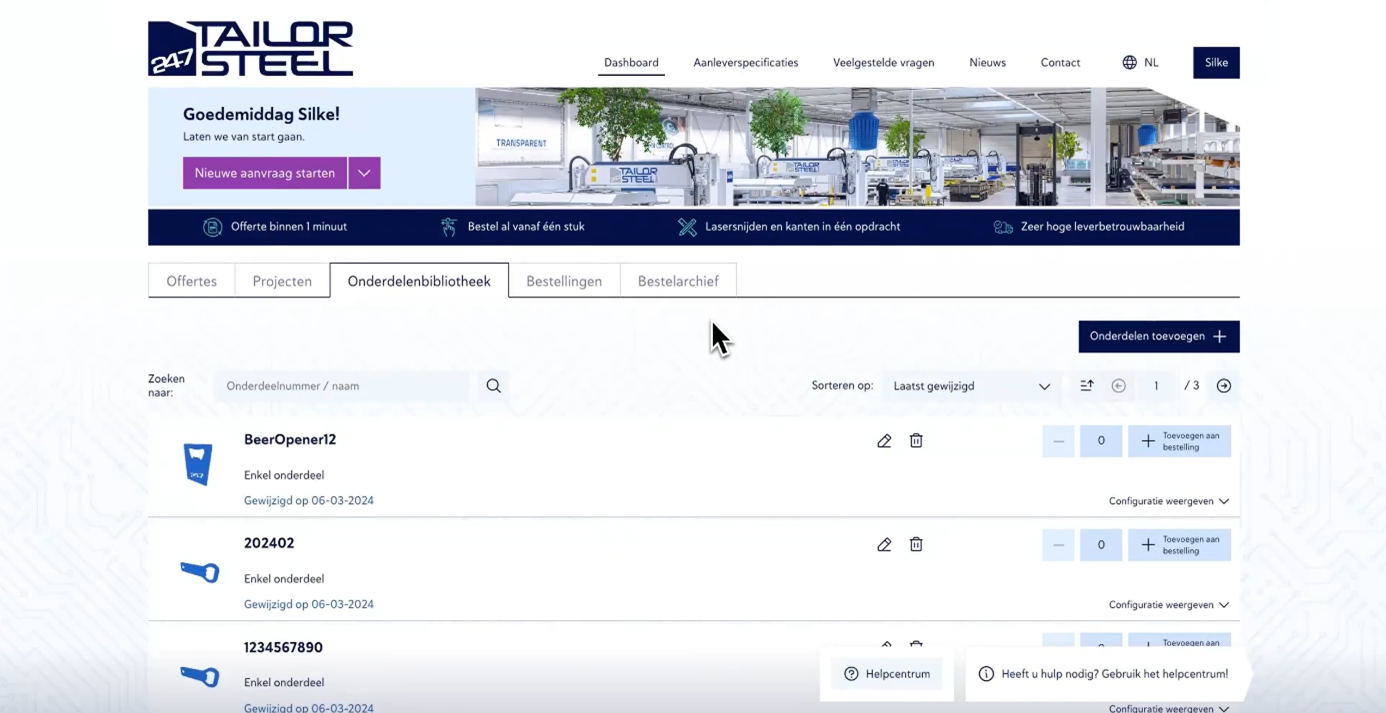The width and height of the screenshot is (1386, 713).
Task: Click the part number search input field
Action: [342, 386]
